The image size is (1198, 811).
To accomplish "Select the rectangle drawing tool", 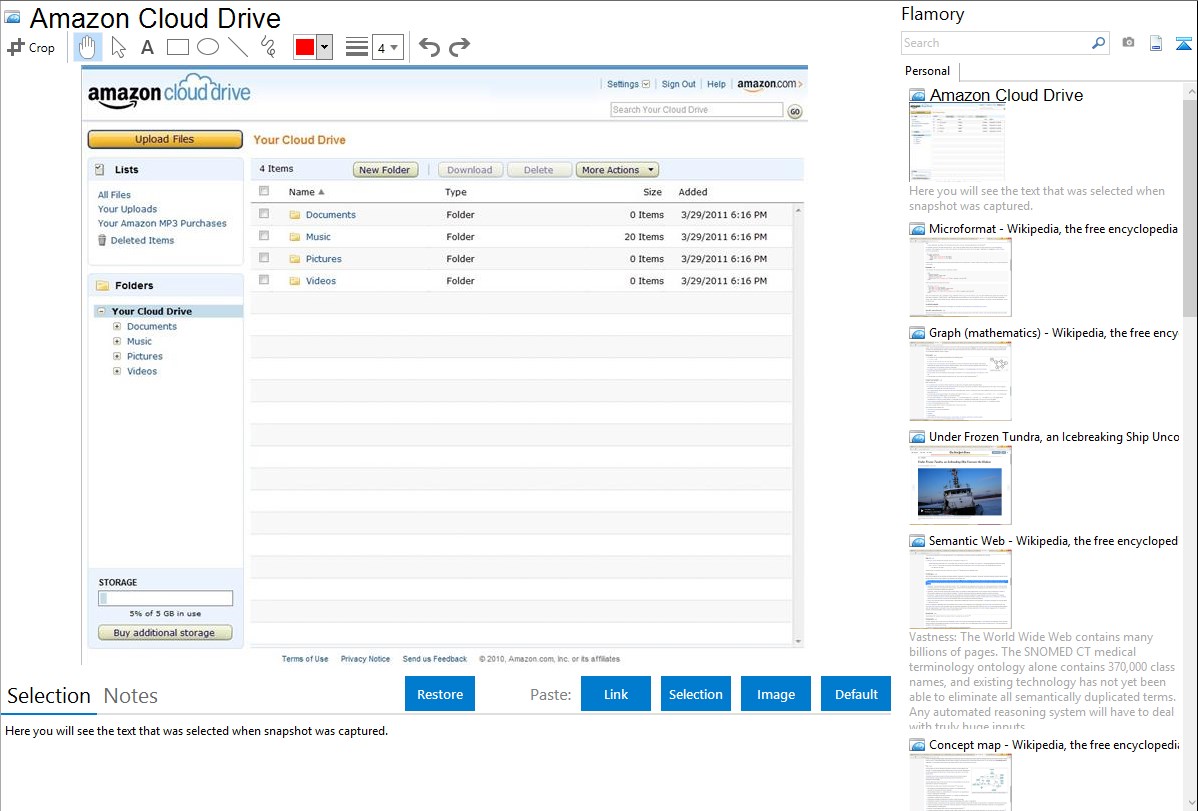I will tap(177, 47).
